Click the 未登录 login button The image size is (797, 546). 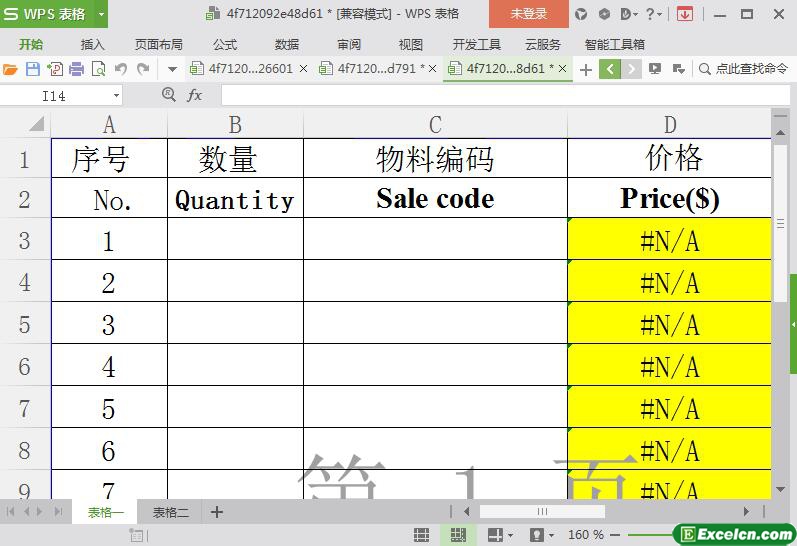coord(529,14)
